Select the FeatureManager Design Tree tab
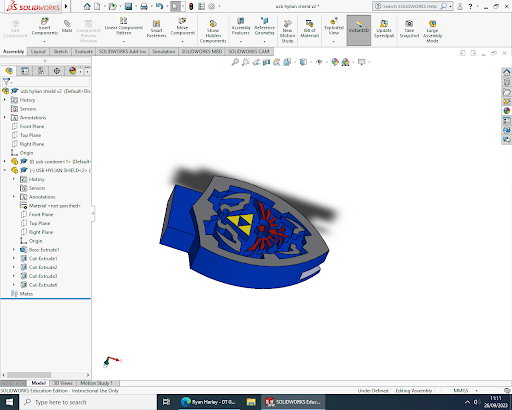This screenshot has height=410, width=512. point(9,71)
